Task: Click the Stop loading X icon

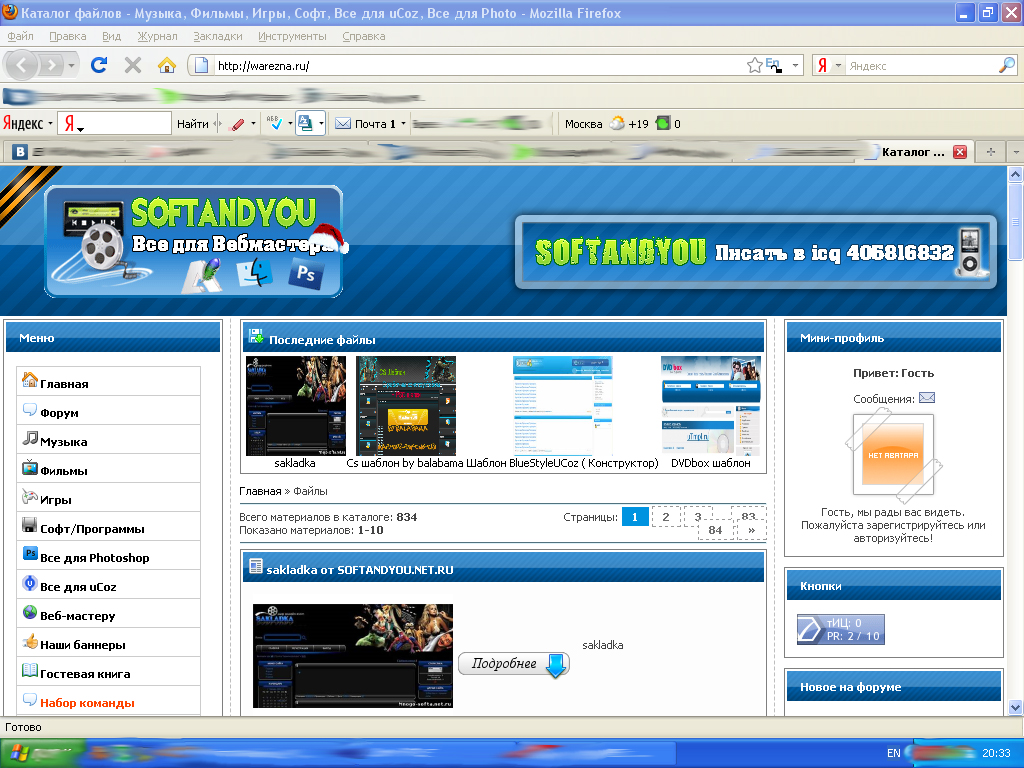Action: coord(133,65)
